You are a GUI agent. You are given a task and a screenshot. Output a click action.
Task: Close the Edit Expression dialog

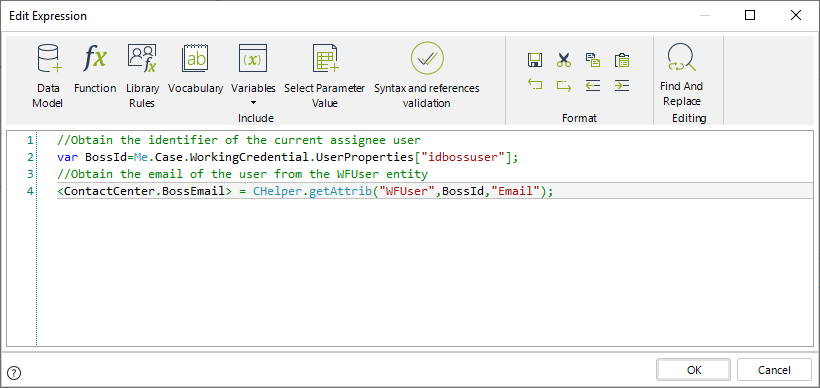796,16
